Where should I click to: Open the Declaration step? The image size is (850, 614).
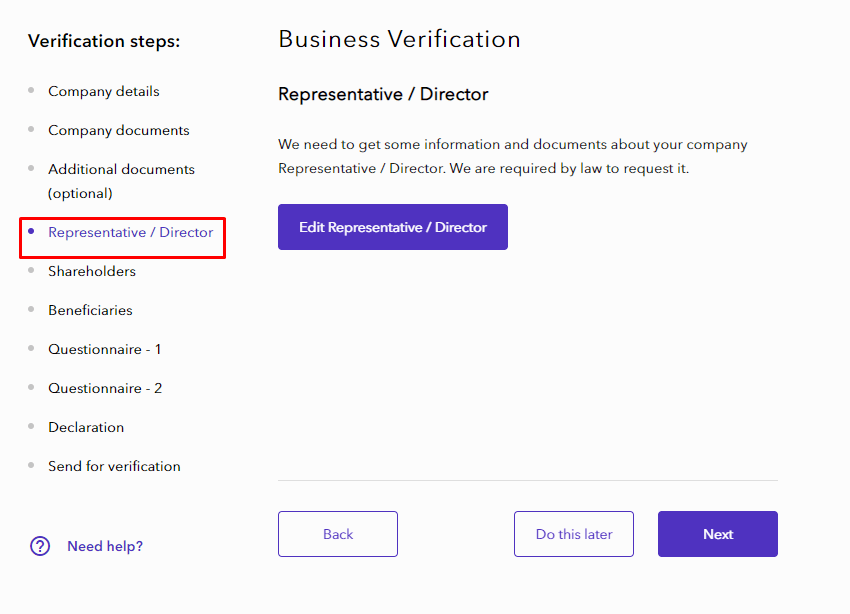[86, 427]
